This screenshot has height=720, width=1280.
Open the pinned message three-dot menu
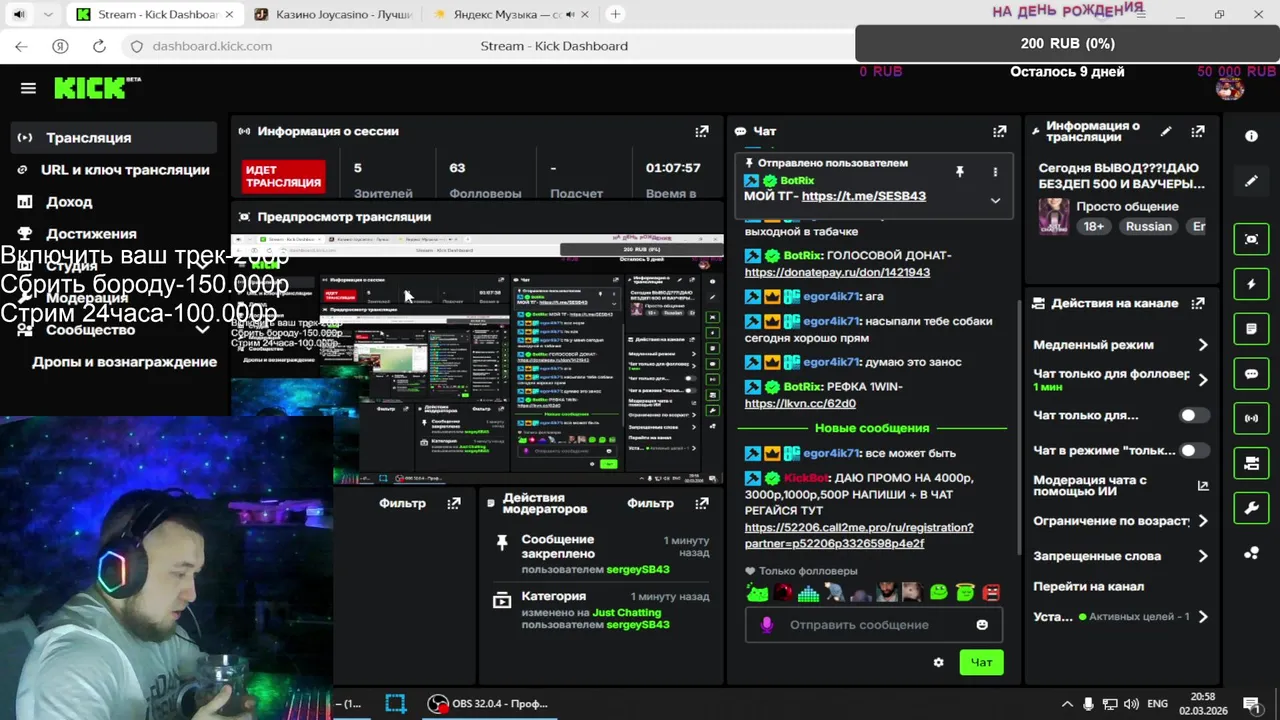coord(995,172)
